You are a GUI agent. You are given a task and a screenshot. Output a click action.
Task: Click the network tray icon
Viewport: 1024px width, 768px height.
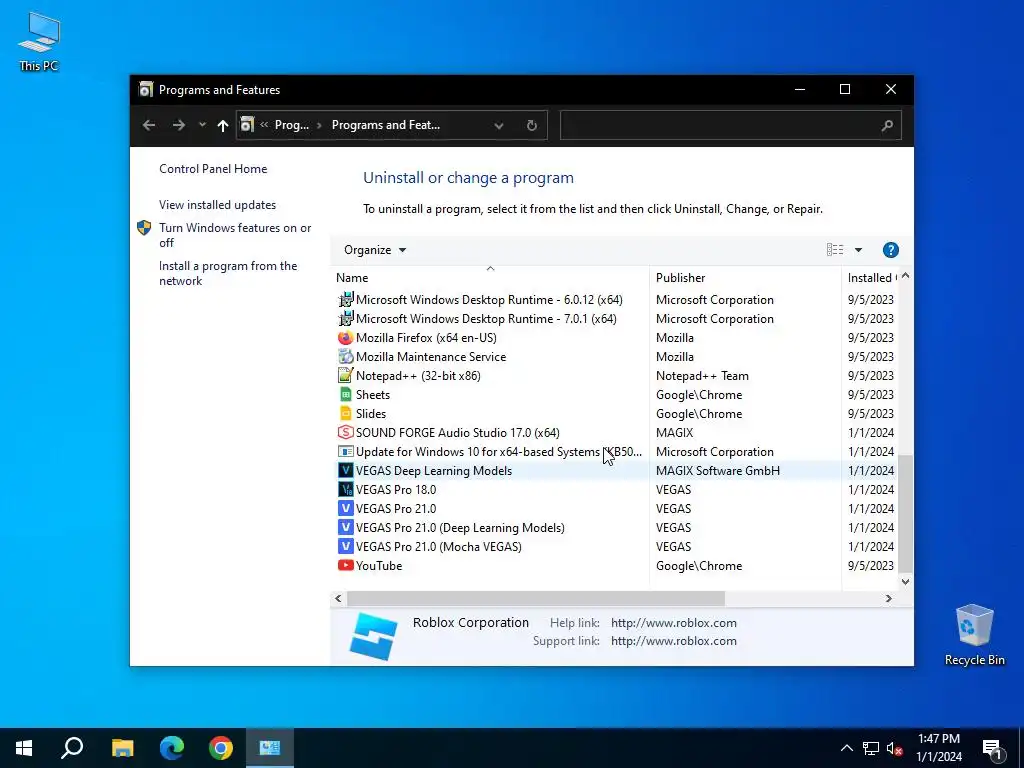[871, 748]
